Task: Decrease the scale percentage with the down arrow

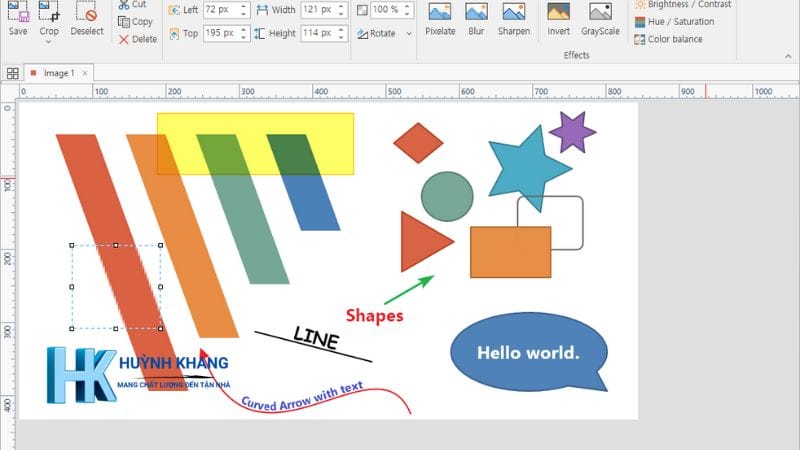Action: tap(408, 14)
